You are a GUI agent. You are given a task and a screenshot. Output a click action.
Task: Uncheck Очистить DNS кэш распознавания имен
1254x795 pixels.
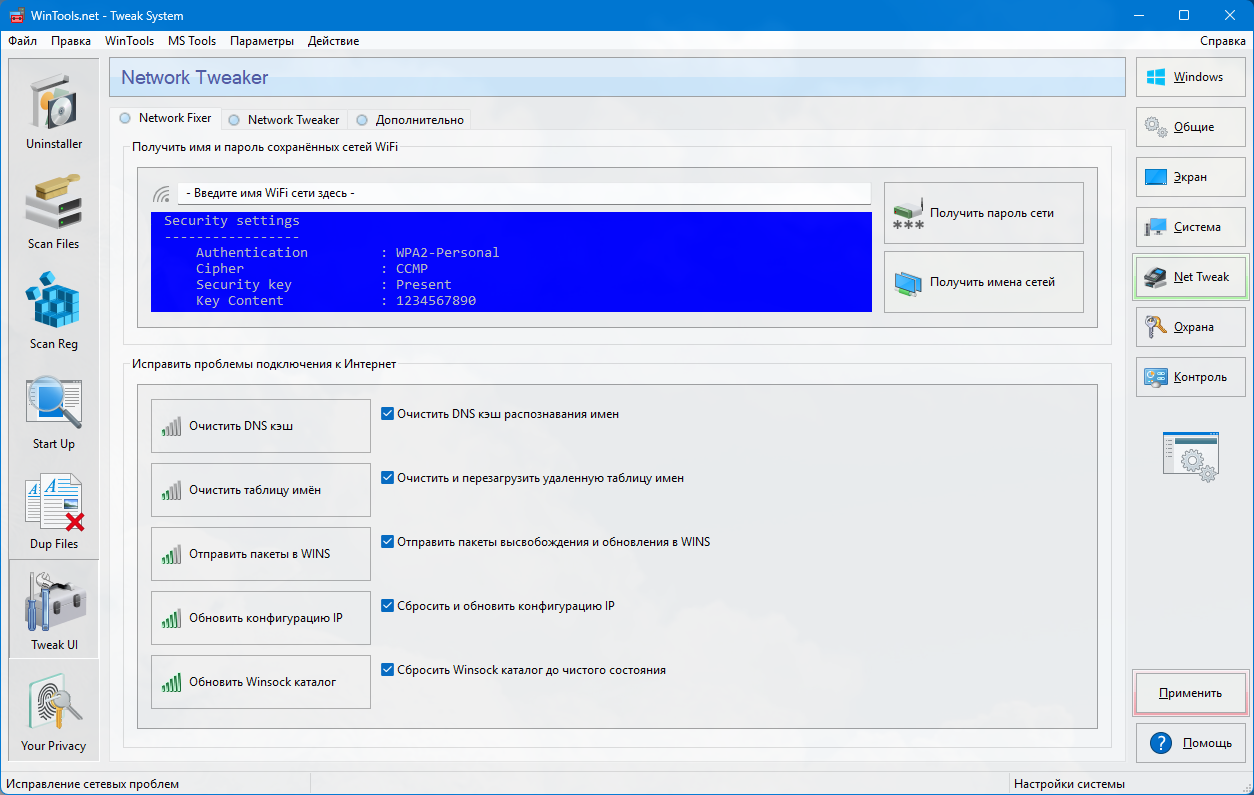click(x=388, y=414)
